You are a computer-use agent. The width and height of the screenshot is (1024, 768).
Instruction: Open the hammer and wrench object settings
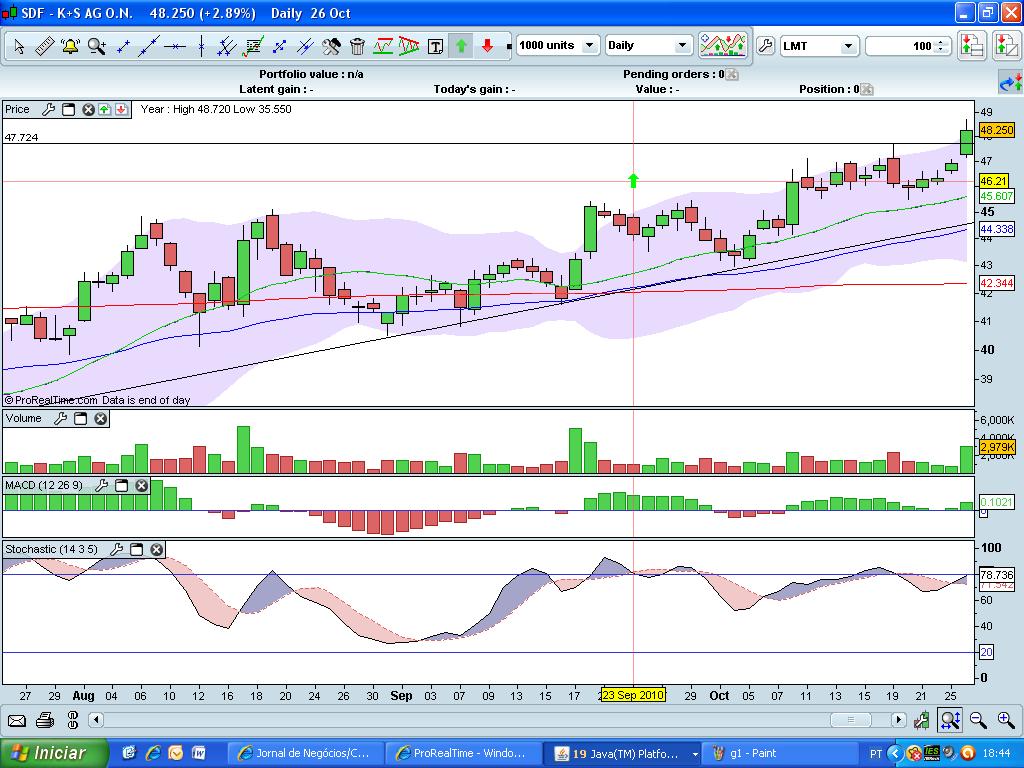click(331, 46)
